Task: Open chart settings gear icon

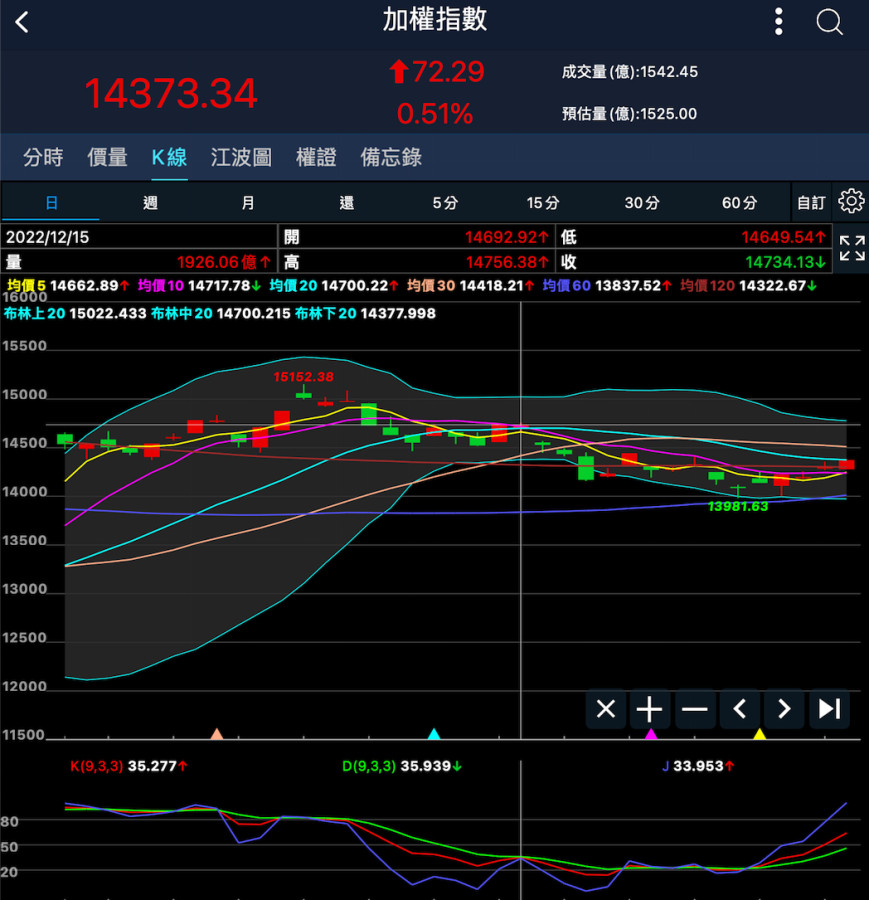Action: (851, 202)
